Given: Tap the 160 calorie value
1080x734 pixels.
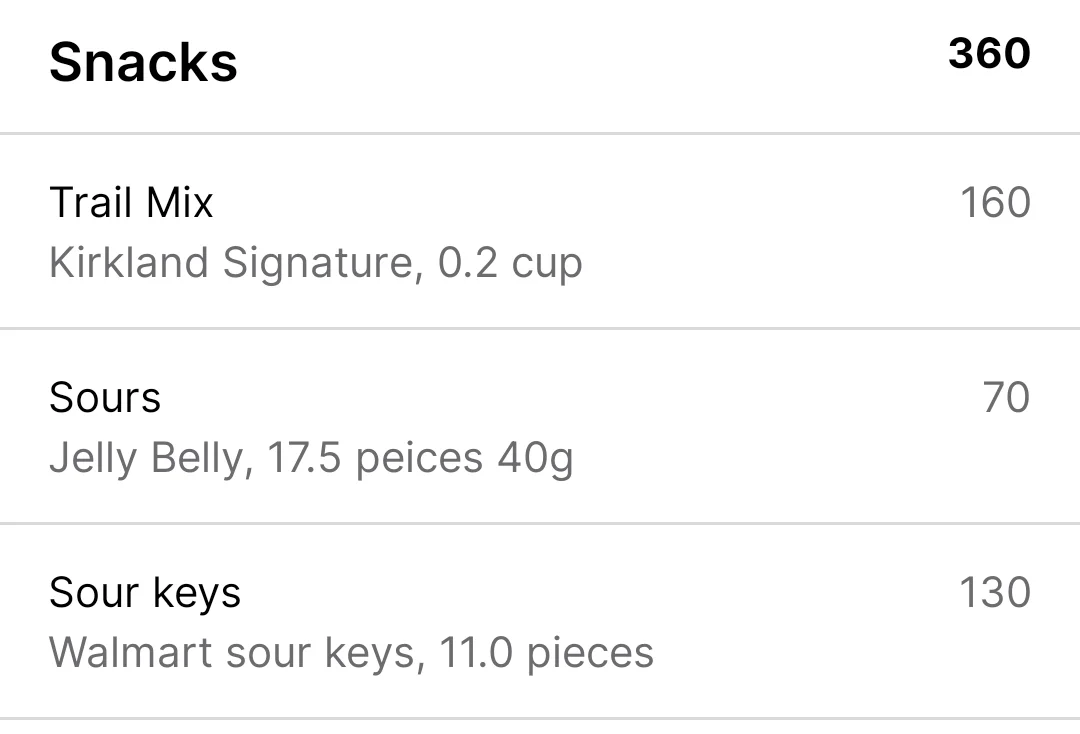Looking at the screenshot, I should 995,202.
